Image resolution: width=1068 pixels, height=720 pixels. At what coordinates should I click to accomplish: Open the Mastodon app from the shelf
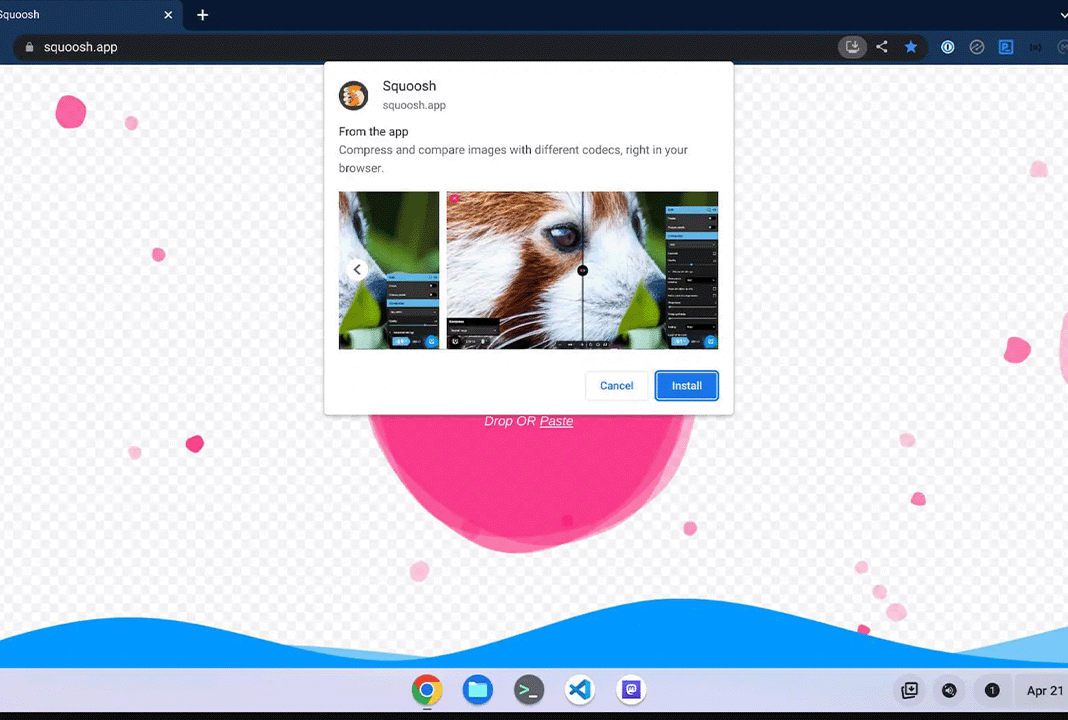click(x=631, y=690)
